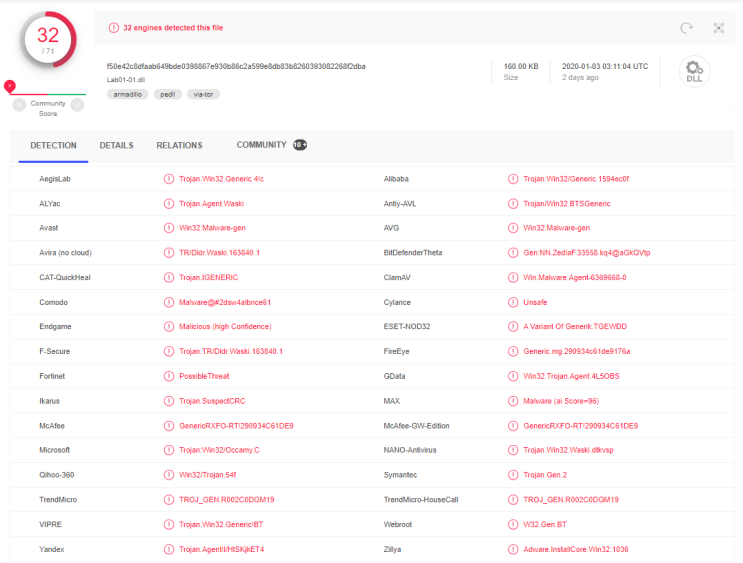This screenshot has width=743, height=563.
Task: Click the red community score marker
Action: (9, 86)
